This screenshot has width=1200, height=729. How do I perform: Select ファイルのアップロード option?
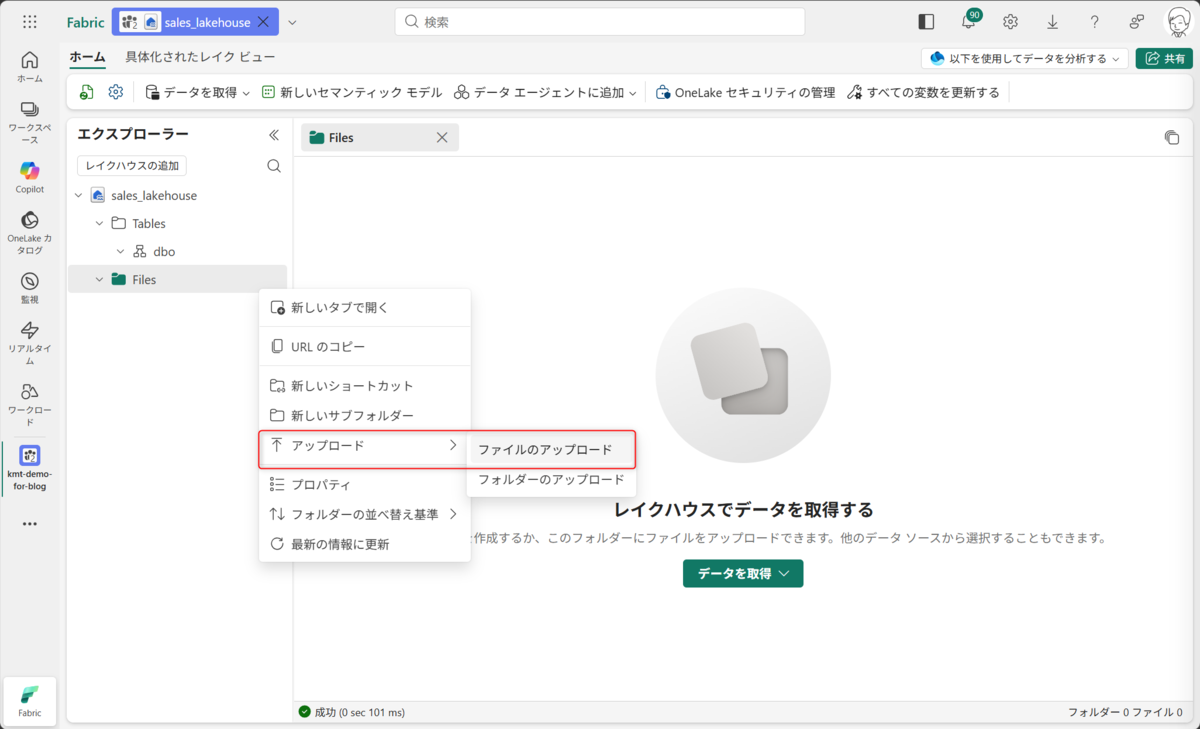tap(551, 450)
